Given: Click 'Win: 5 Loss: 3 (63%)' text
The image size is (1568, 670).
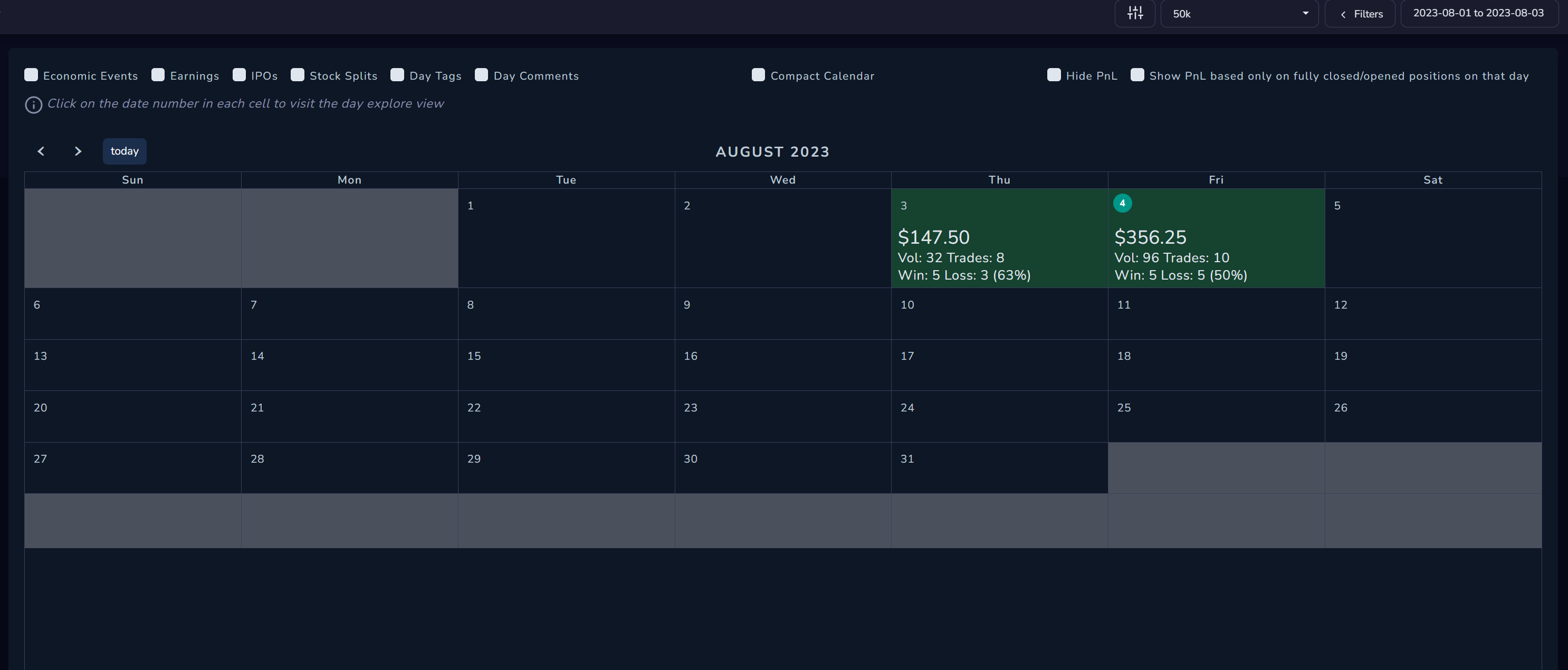Looking at the screenshot, I should [x=964, y=275].
